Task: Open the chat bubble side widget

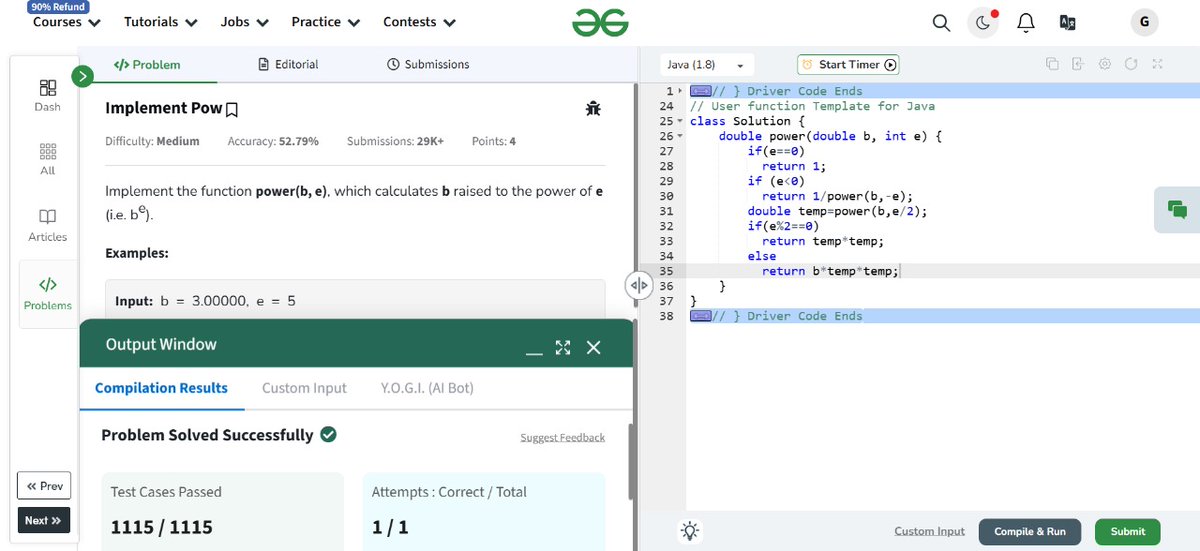Action: (1177, 210)
